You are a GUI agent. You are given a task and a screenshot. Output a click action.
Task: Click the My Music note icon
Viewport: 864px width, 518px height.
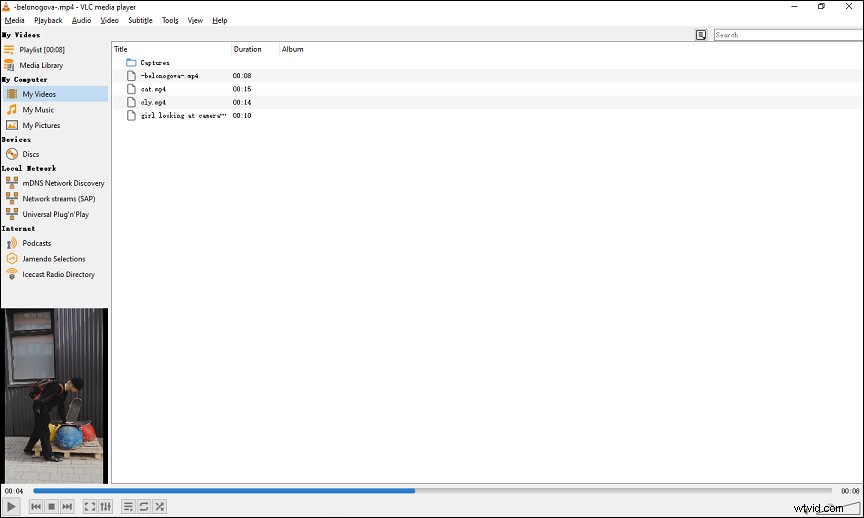(12, 110)
